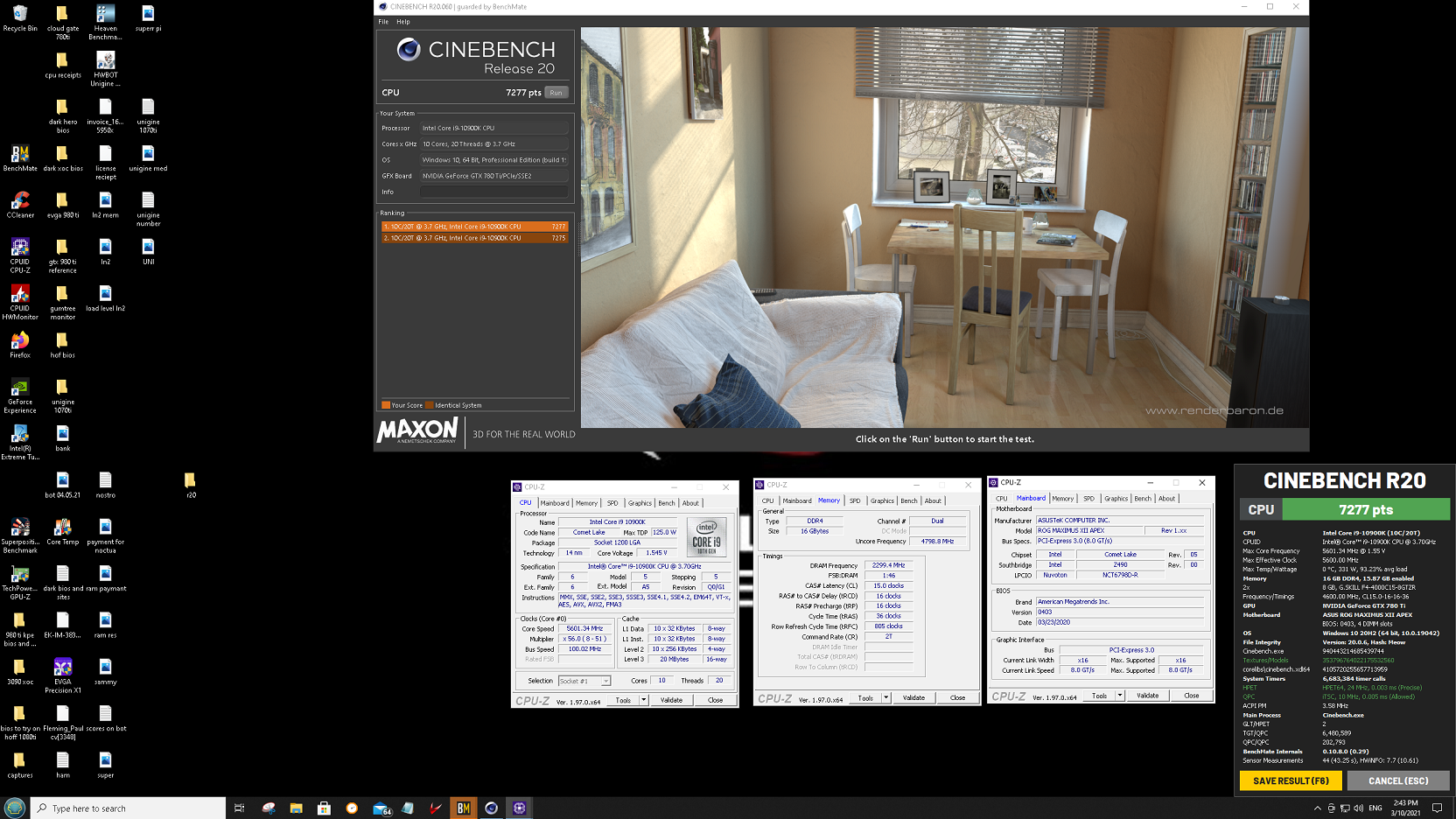Launch Core Temp from the desktop

pyautogui.click(x=63, y=532)
